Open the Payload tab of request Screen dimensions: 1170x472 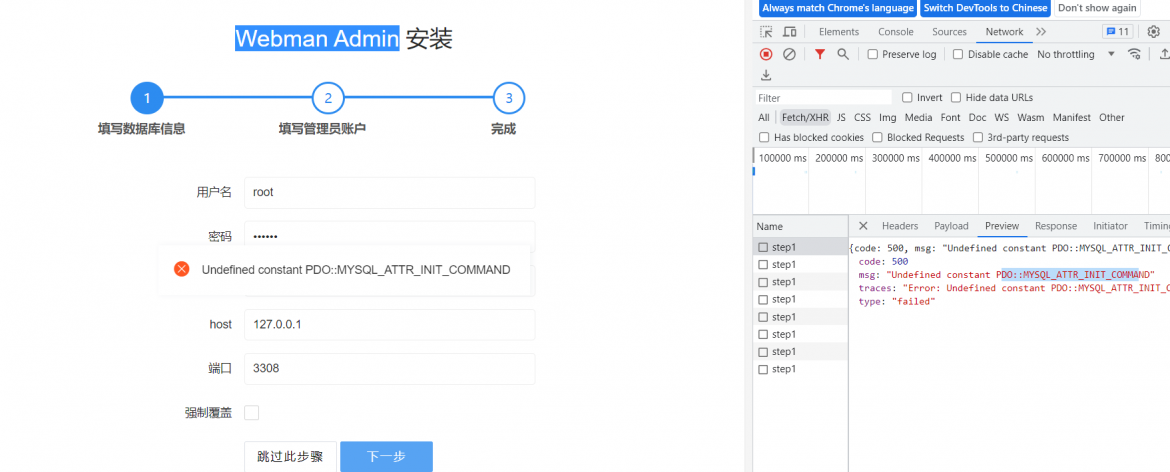[951, 226]
